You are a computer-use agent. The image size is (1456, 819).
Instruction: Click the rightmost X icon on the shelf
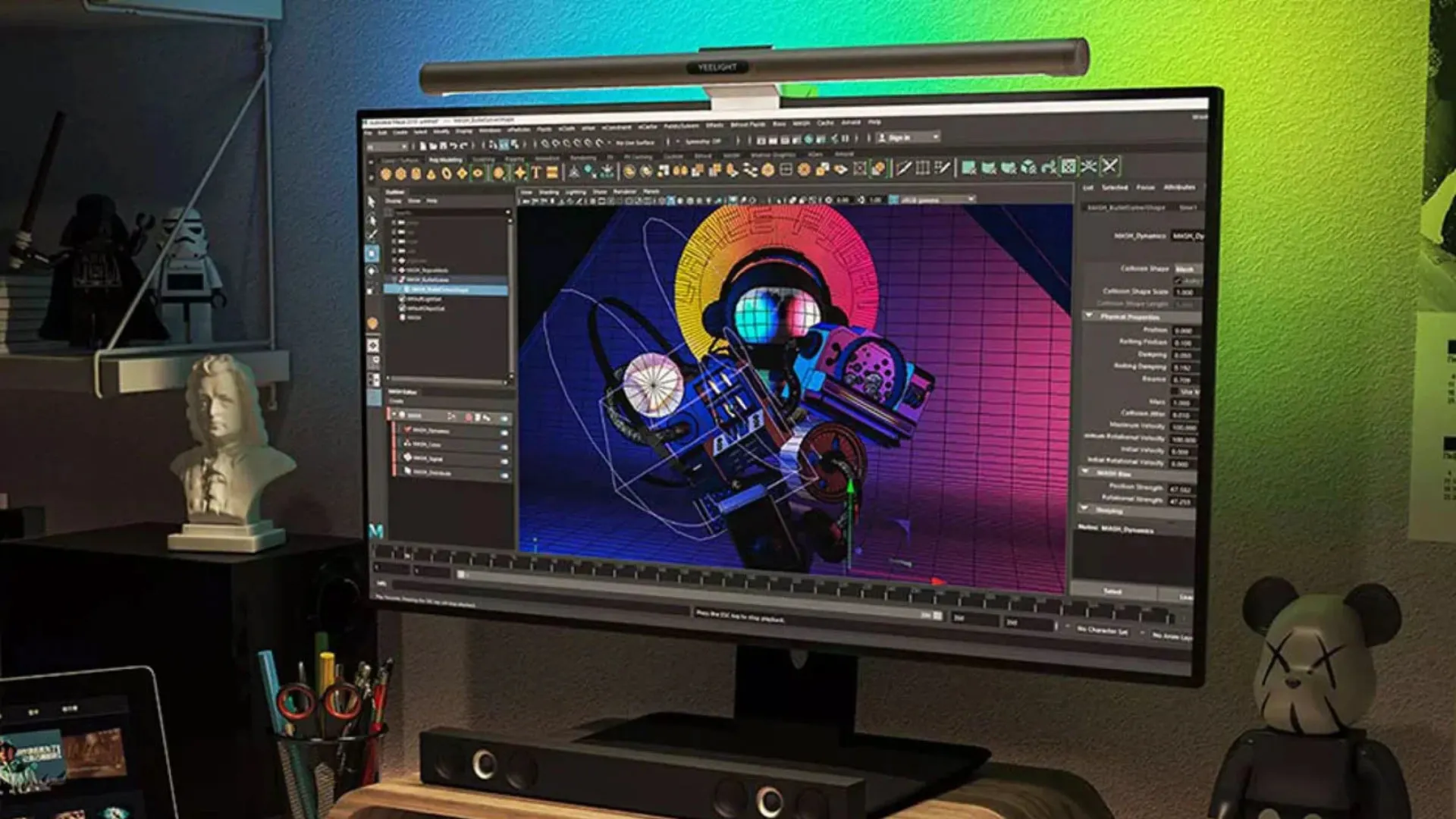point(1109,166)
